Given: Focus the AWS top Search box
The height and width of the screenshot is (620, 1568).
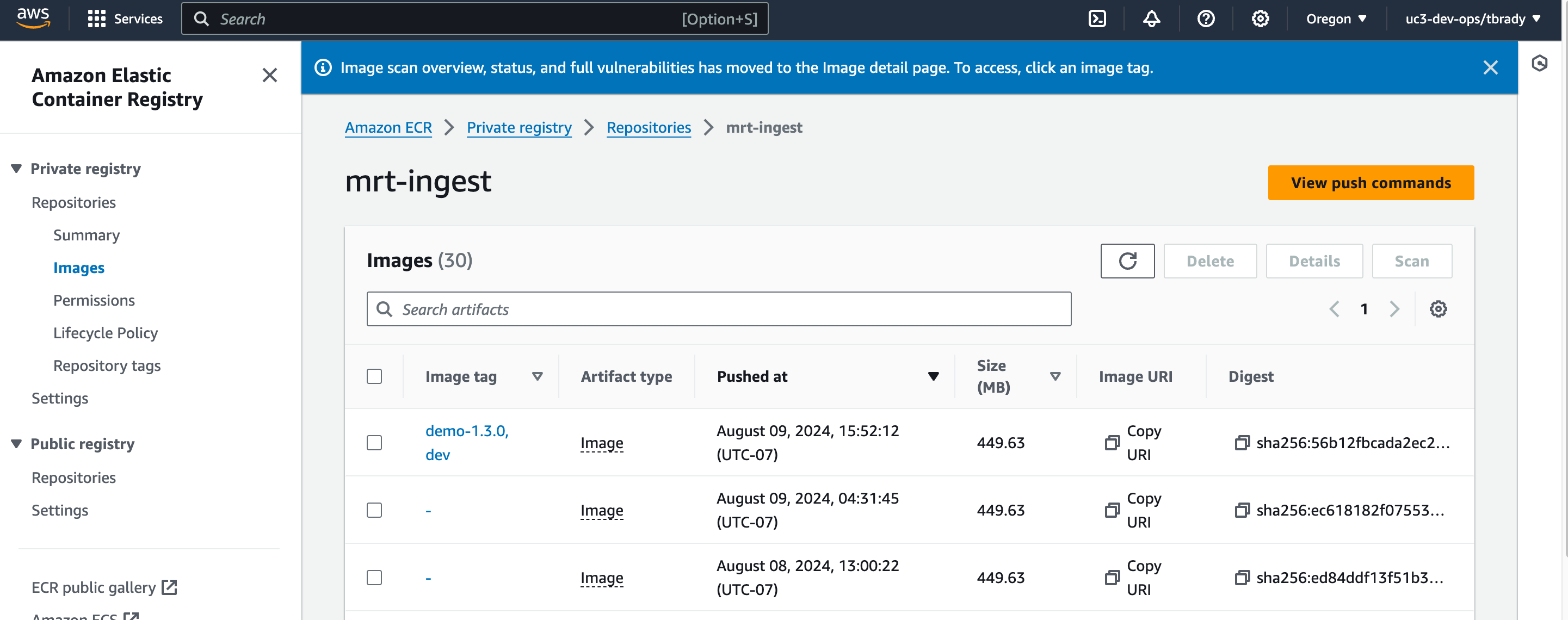Looking at the screenshot, I should [475, 19].
